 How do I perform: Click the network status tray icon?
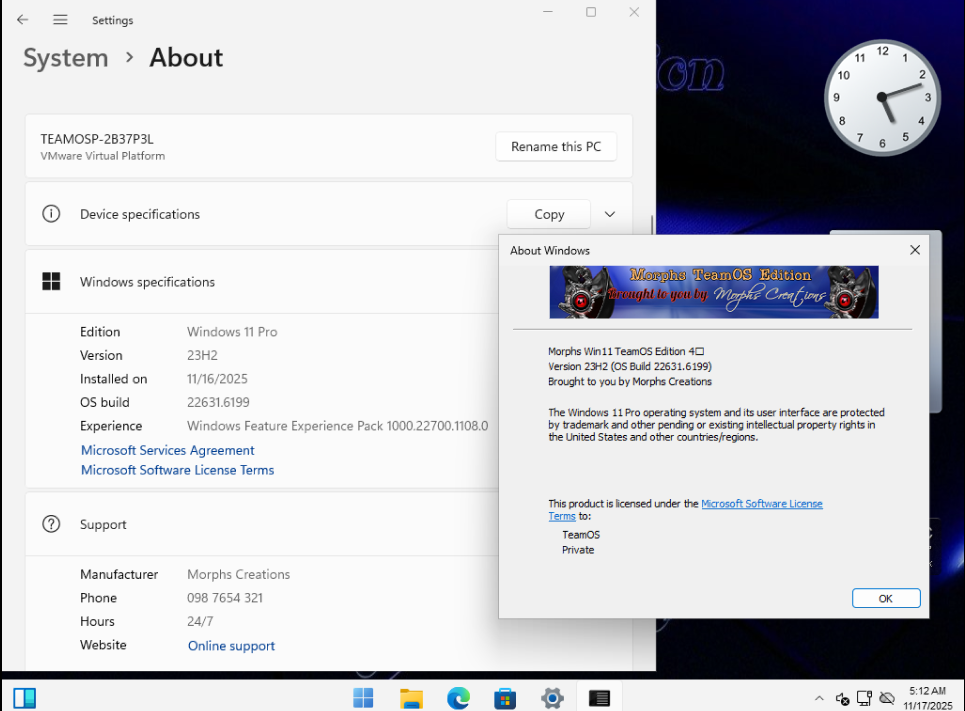pos(864,698)
